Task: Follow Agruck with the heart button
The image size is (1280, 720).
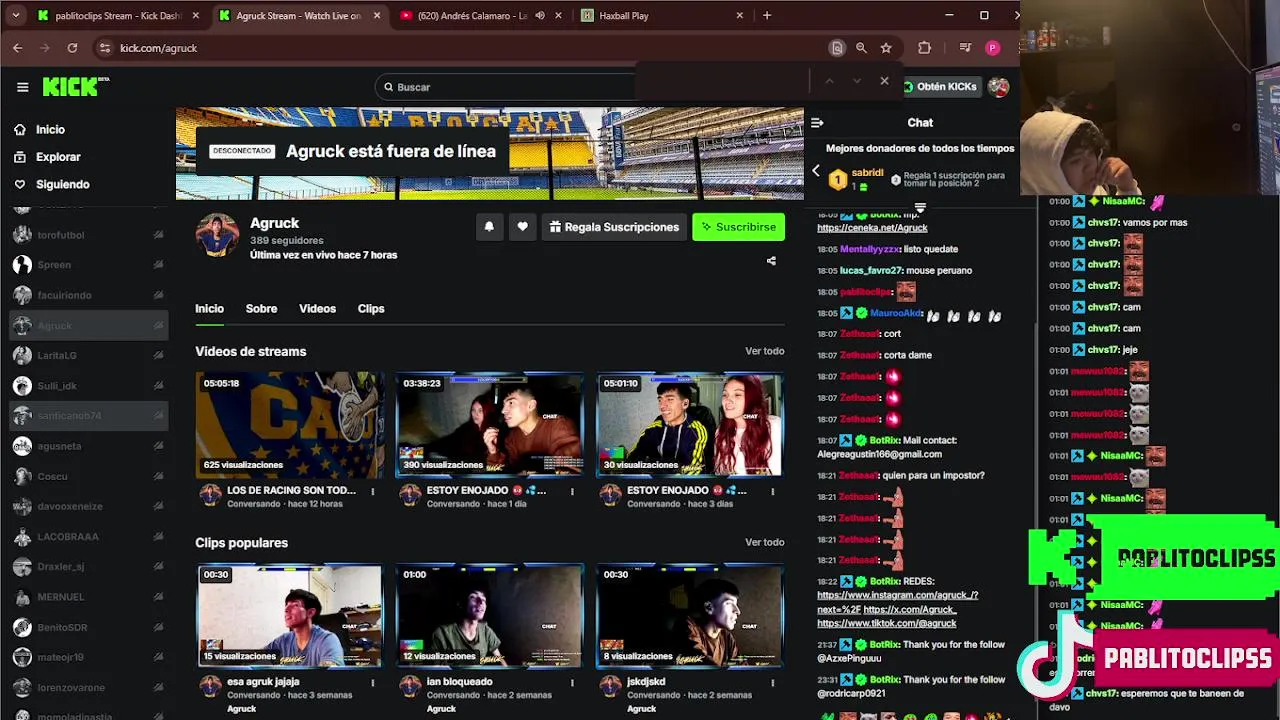Action: [x=522, y=227]
